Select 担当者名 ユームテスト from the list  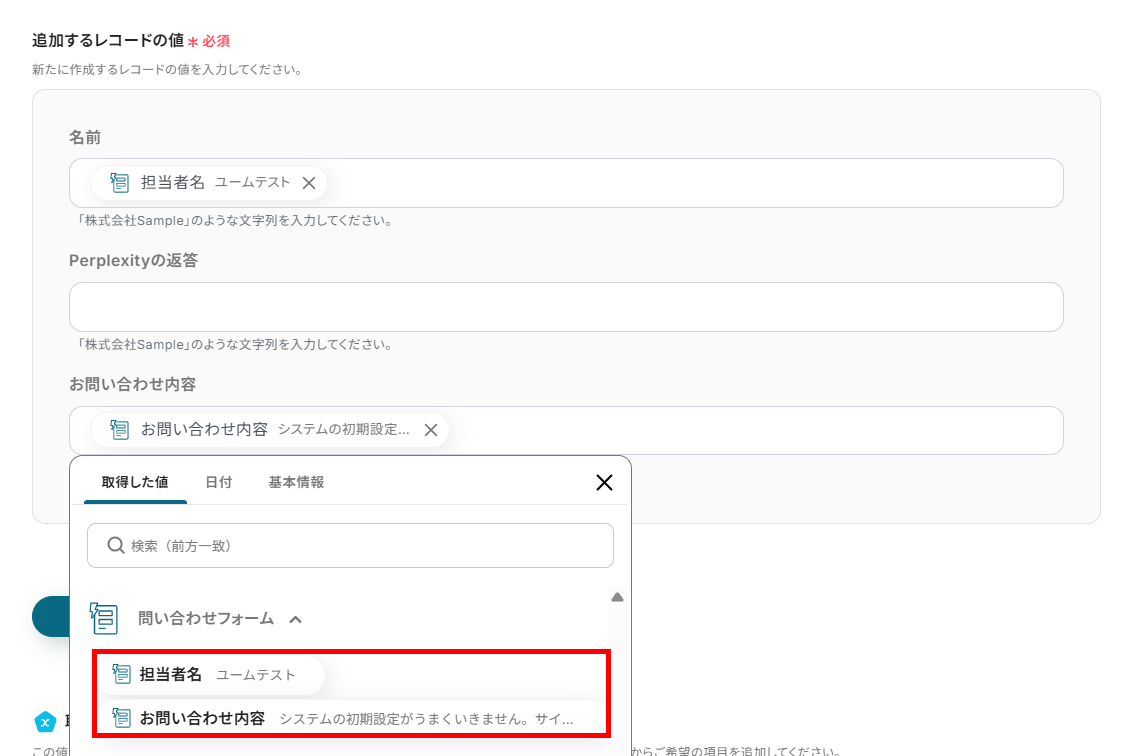pyautogui.click(x=210, y=674)
